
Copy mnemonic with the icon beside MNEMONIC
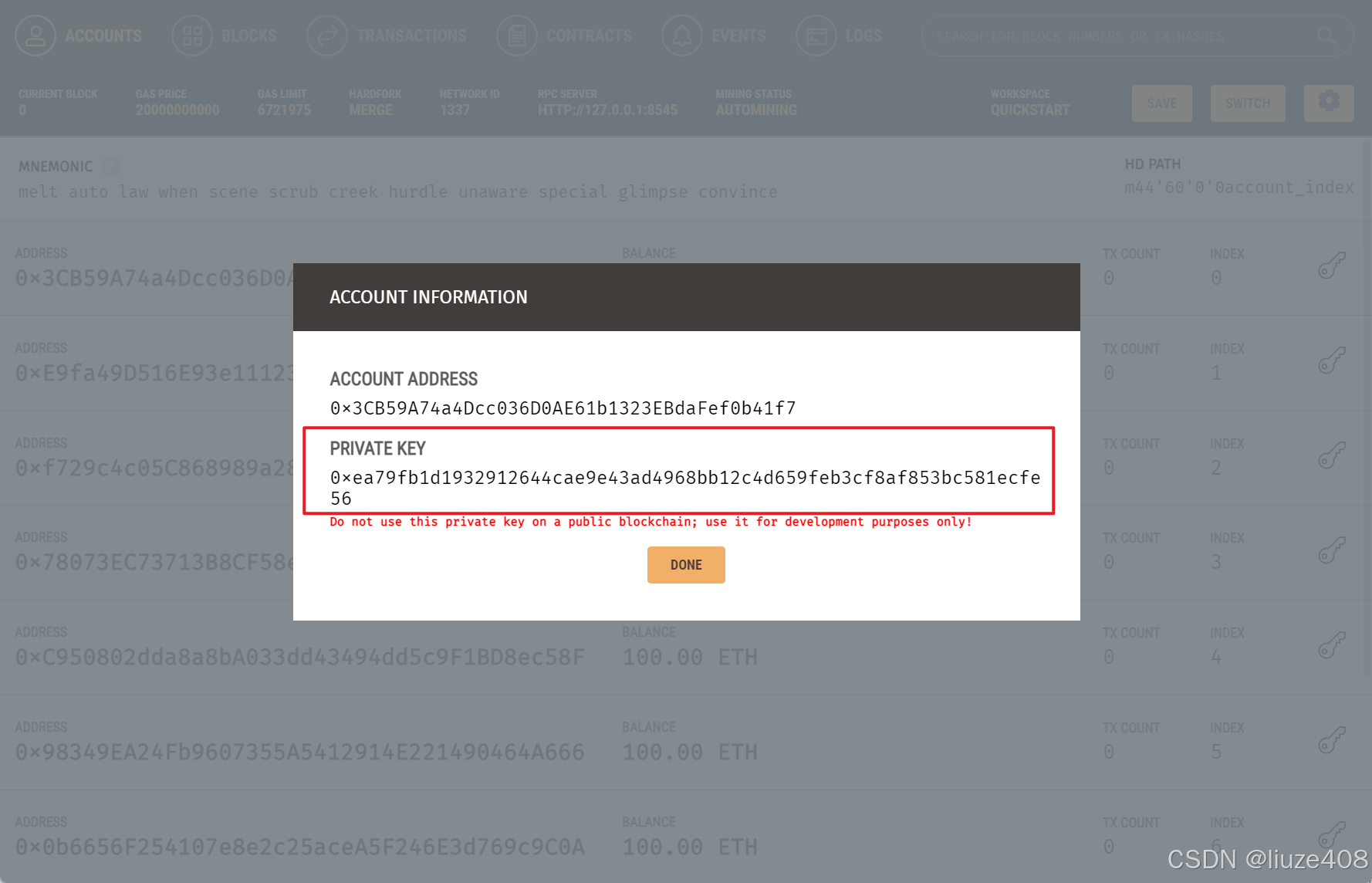111,166
